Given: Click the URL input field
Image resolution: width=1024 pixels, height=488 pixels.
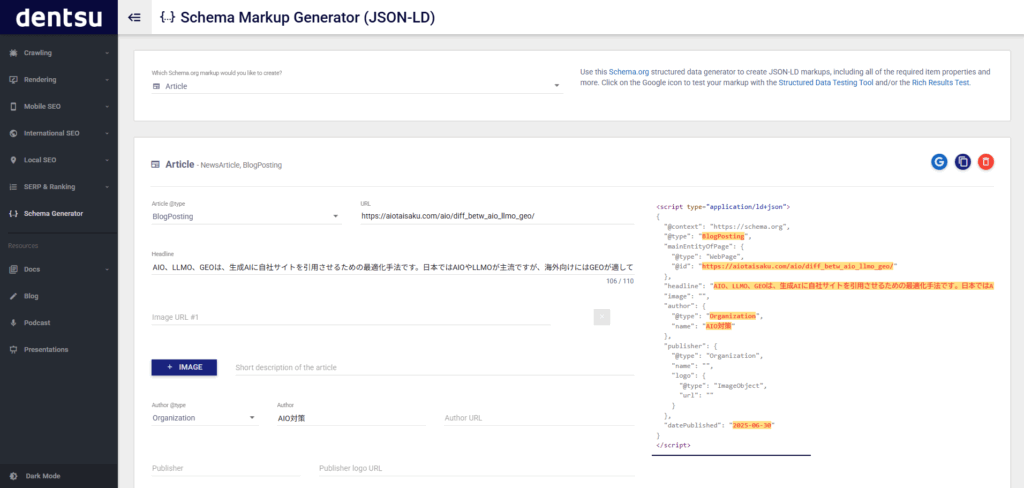Looking at the screenshot, I should (x=497, y=216).
